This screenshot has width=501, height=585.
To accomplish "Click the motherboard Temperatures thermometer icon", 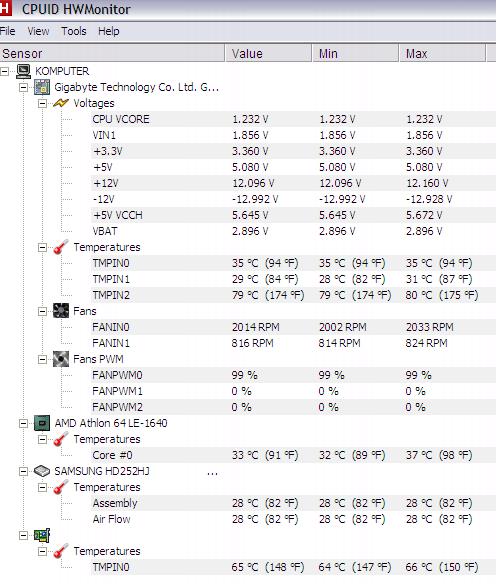I will click(x=61, y=247).
